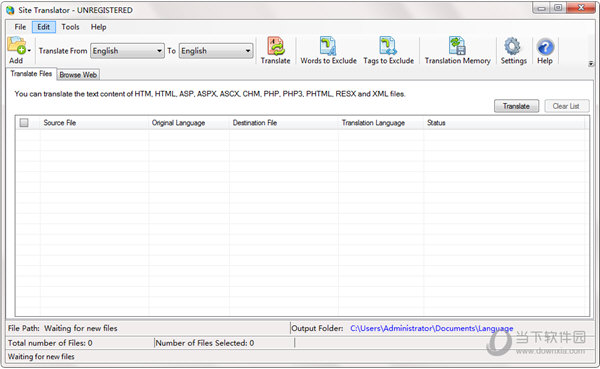The image size is (600, 369).
Task: Open the Edit menu
Action: tap(43, 27)
